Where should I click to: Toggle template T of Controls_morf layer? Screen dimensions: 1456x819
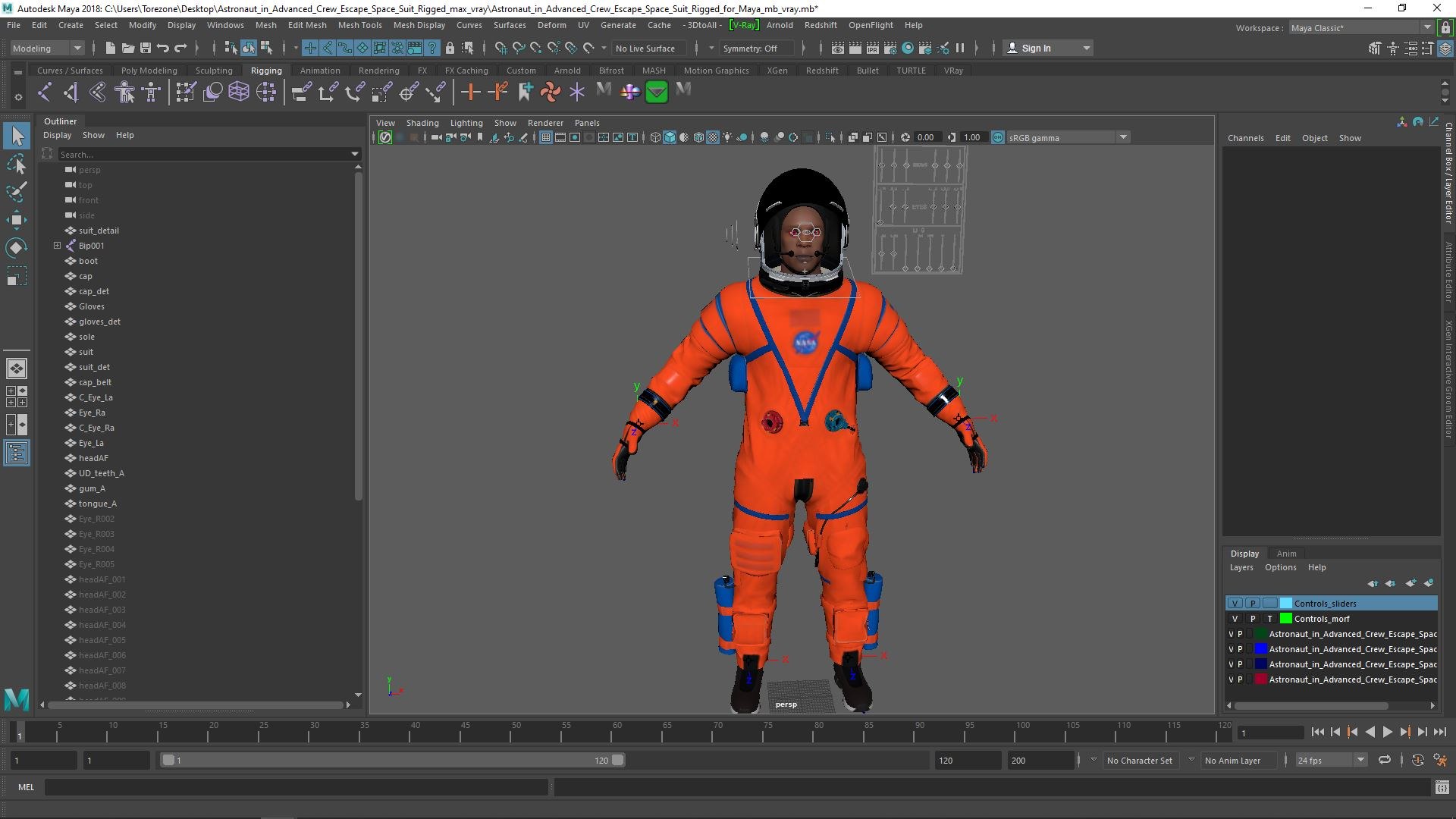pyautogui.click(x=1270, y=619)
